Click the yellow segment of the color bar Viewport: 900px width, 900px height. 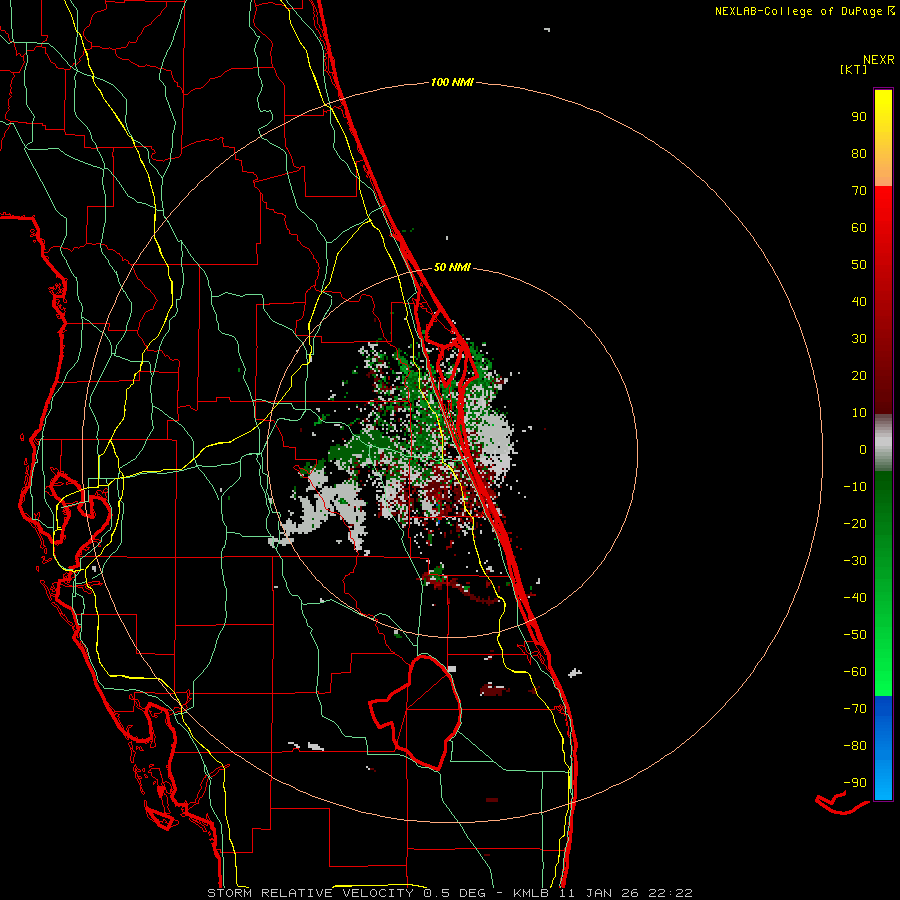click(883, 138)
